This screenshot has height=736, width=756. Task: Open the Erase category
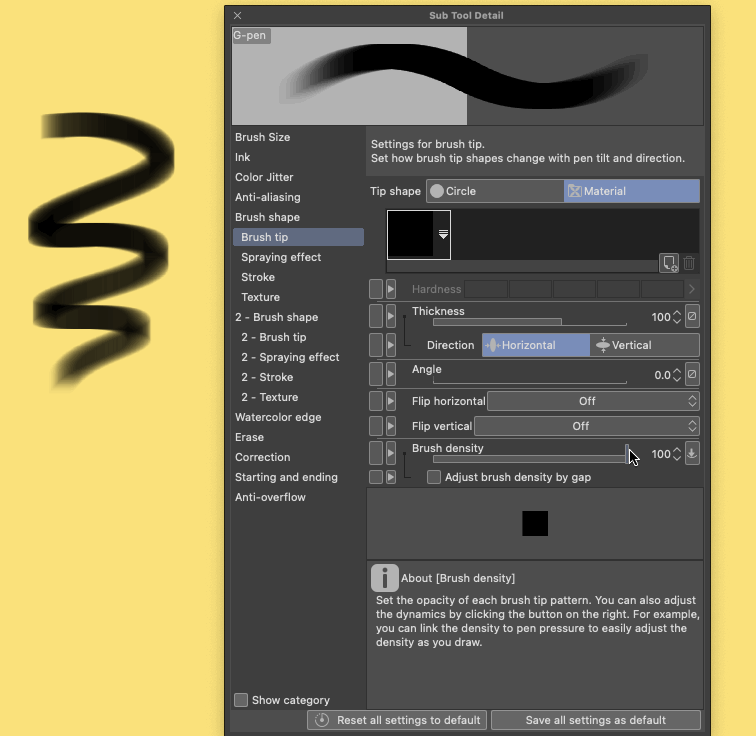click(297, 437)
